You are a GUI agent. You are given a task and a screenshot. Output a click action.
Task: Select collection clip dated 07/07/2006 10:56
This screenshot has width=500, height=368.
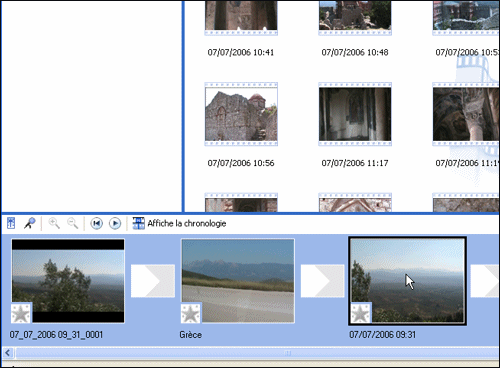241,114
